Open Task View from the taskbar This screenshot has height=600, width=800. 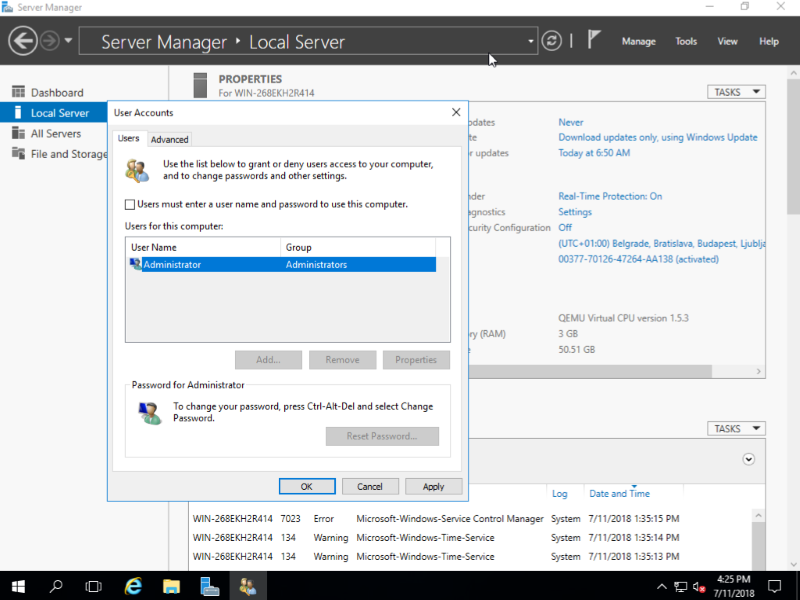tap(93, 586)
